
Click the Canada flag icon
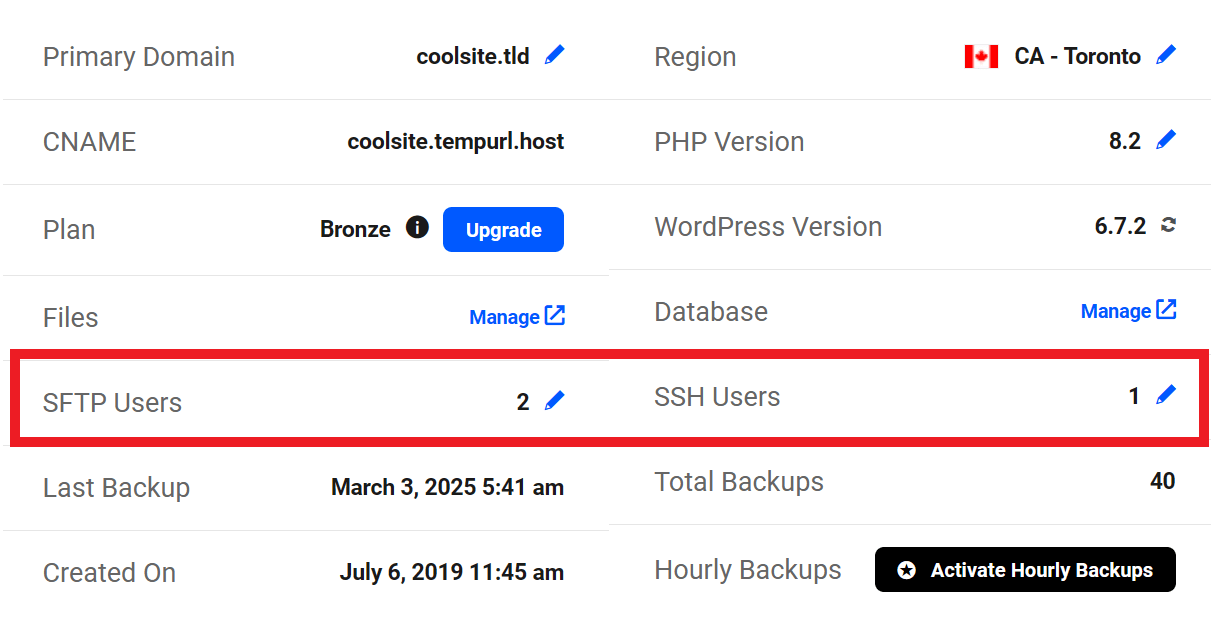[981, 56]
